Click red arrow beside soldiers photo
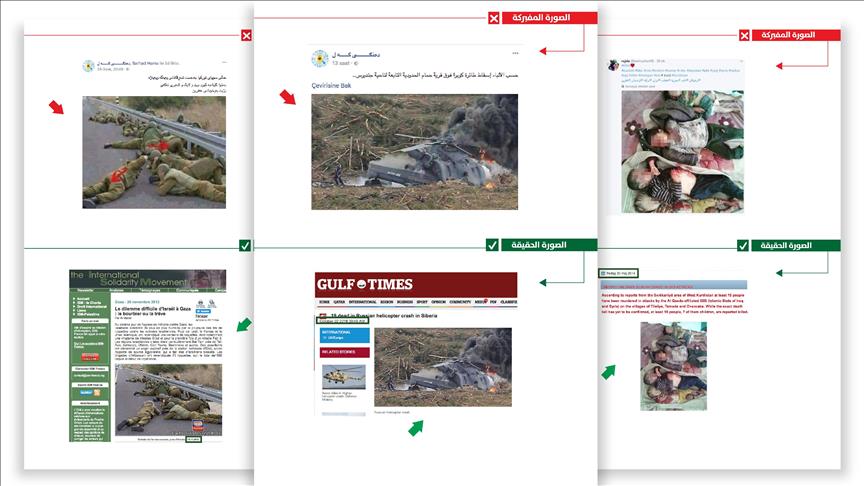 click(57, 107)
